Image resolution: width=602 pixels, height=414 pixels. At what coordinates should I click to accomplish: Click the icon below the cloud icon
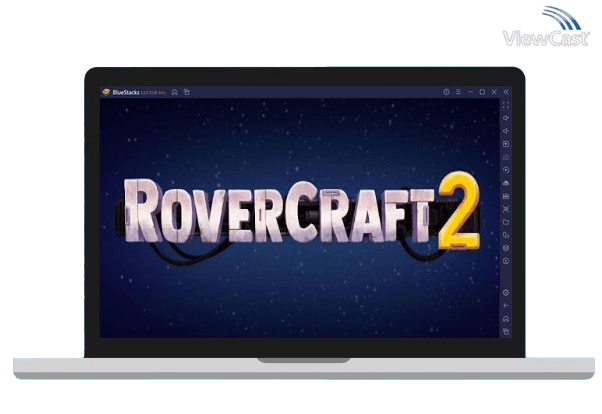click(x=506, y=196)
